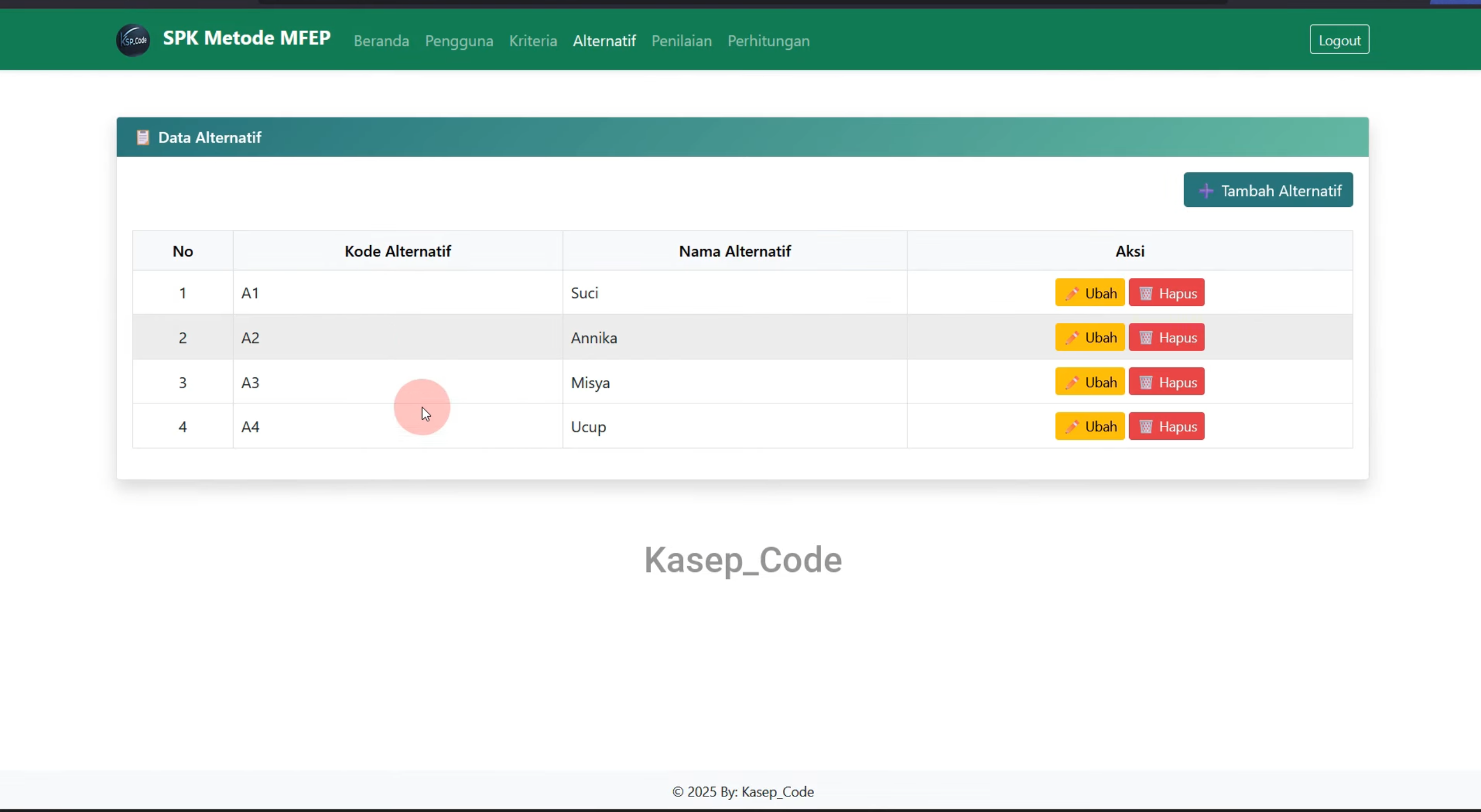
Task: Click the Hapus text for A2 Annika
Action: (x=1178, y=338)
